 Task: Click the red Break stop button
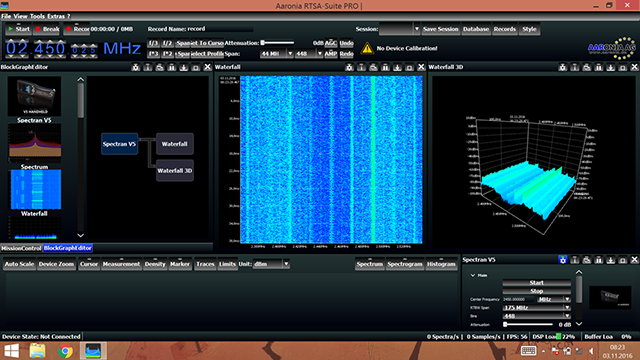pos(47,29)
